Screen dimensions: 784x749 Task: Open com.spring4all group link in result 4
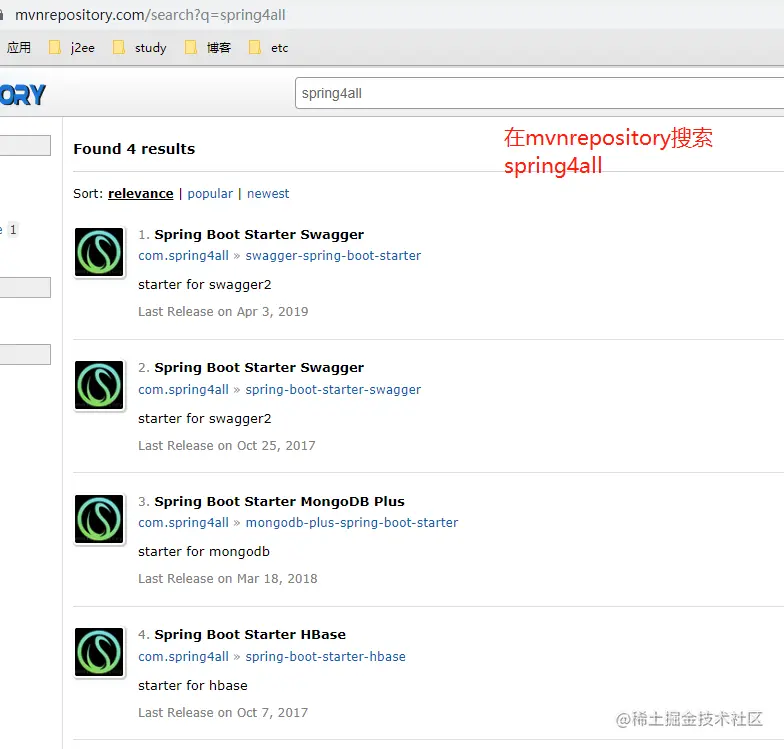click(x=184, y=656)
